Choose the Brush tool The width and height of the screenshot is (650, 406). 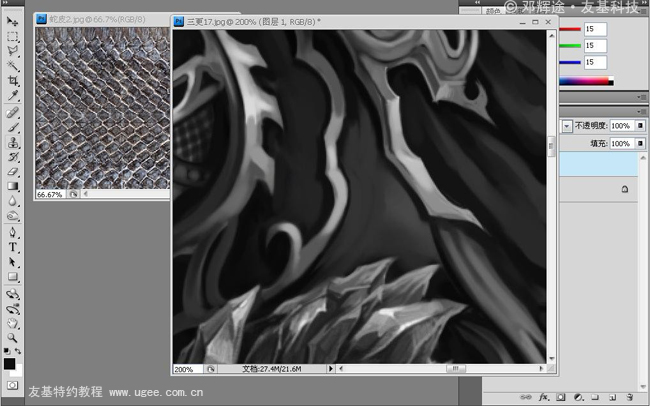coord(13,128)
